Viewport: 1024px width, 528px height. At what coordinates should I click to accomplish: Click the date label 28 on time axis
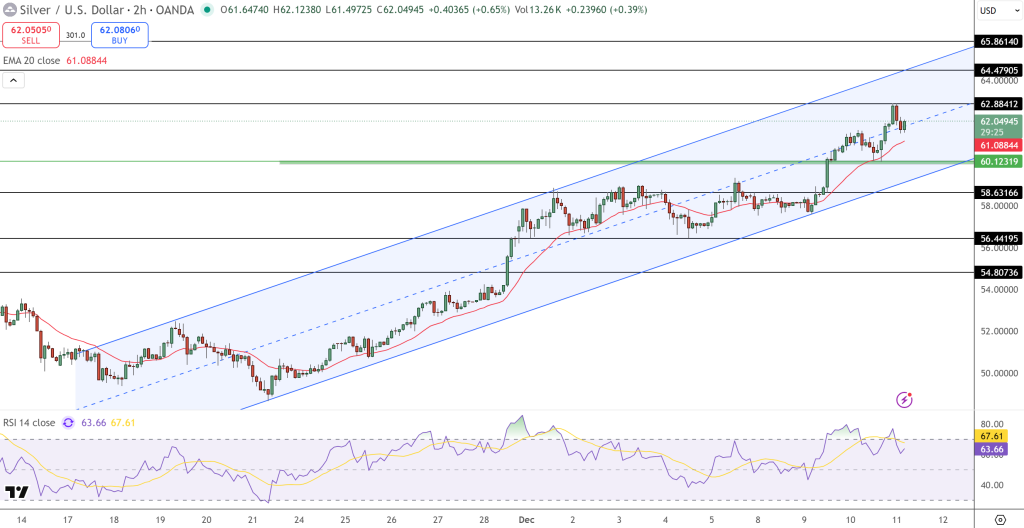[x=484, y=520]
